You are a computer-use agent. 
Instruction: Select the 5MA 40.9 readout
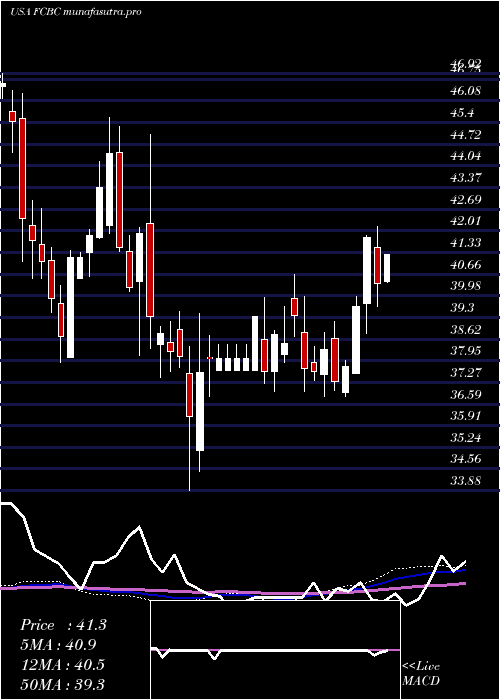click(x=58, y=645)
